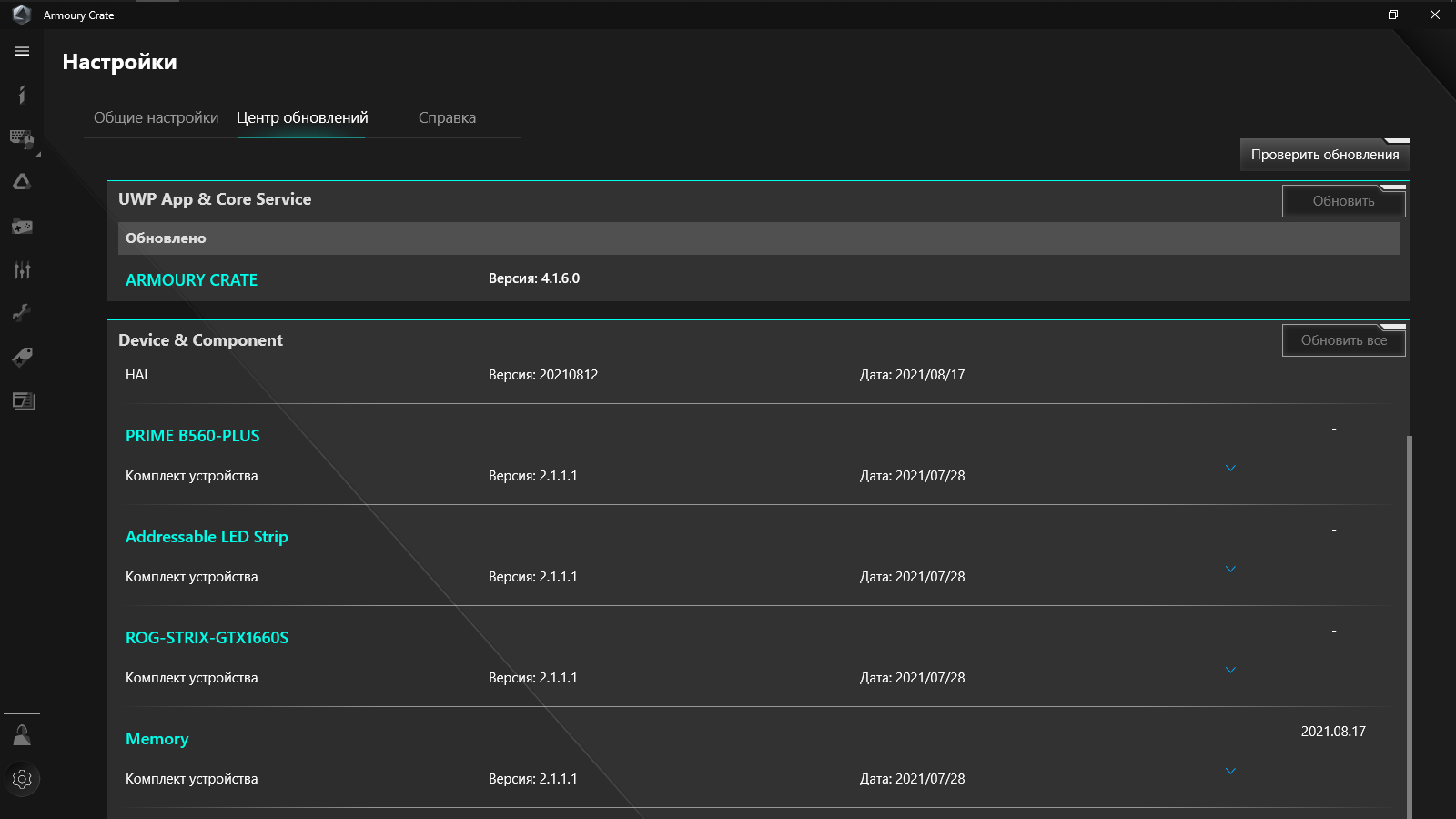Open the user profile icon
Image resolution: width=1456 pixels, height=819 pixels.
click(22, 735)
